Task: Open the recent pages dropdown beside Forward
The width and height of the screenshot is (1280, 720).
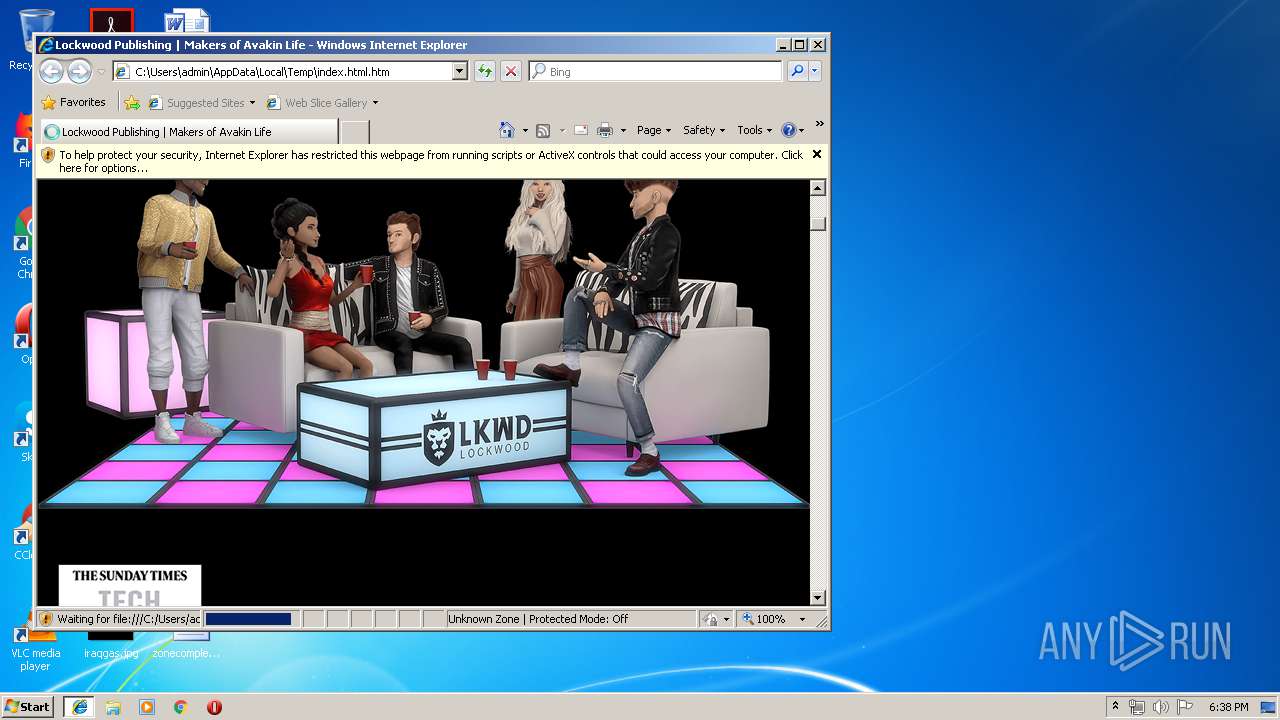Action: coord(101,72)
